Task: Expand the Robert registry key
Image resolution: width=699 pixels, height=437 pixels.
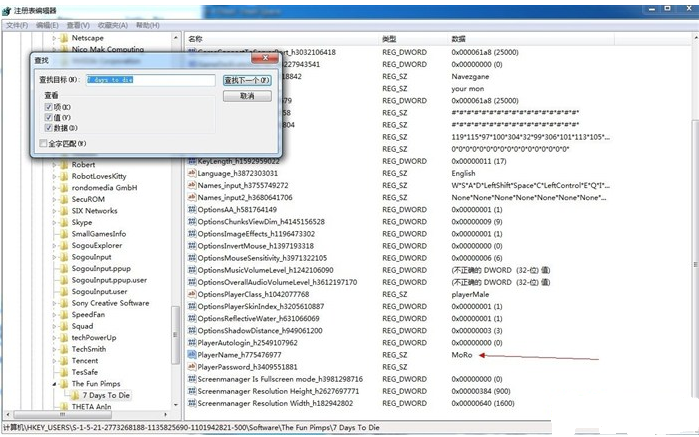Action: (54, 164)
